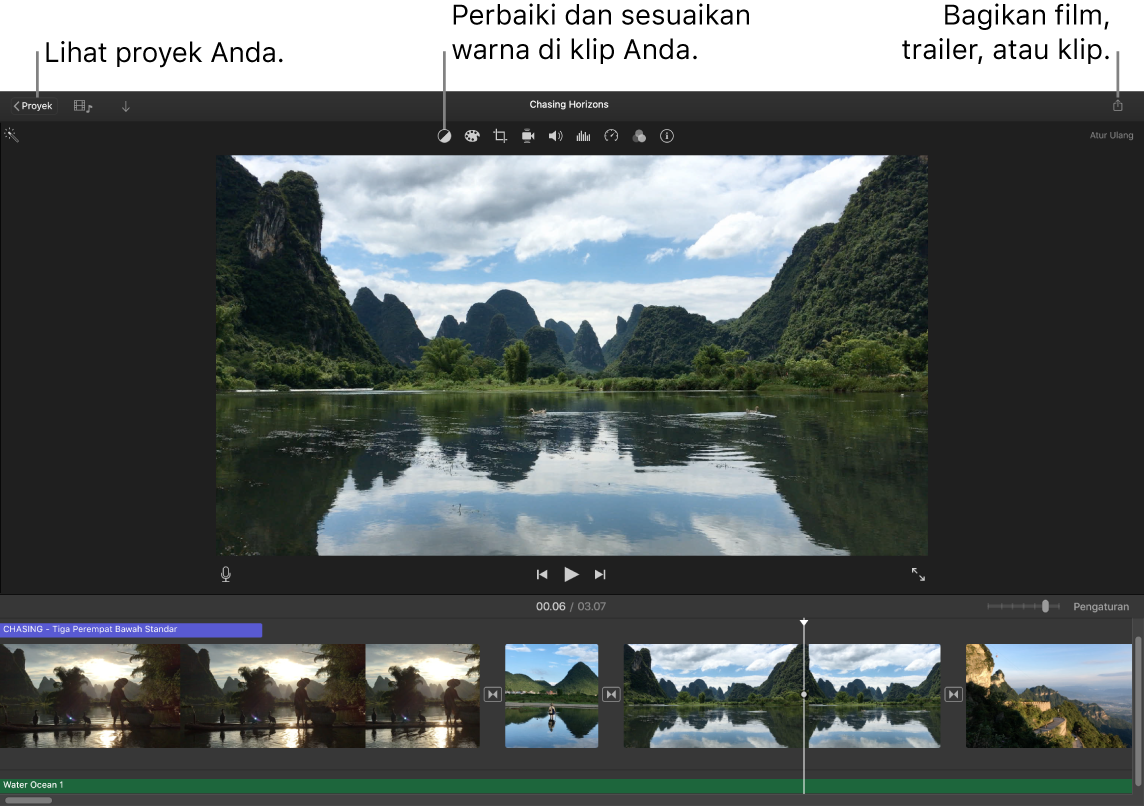Open Noise Reduction and Equalizer controls
The height and width of the screenshot is (806, 1144).
click(x=583, y=136)
